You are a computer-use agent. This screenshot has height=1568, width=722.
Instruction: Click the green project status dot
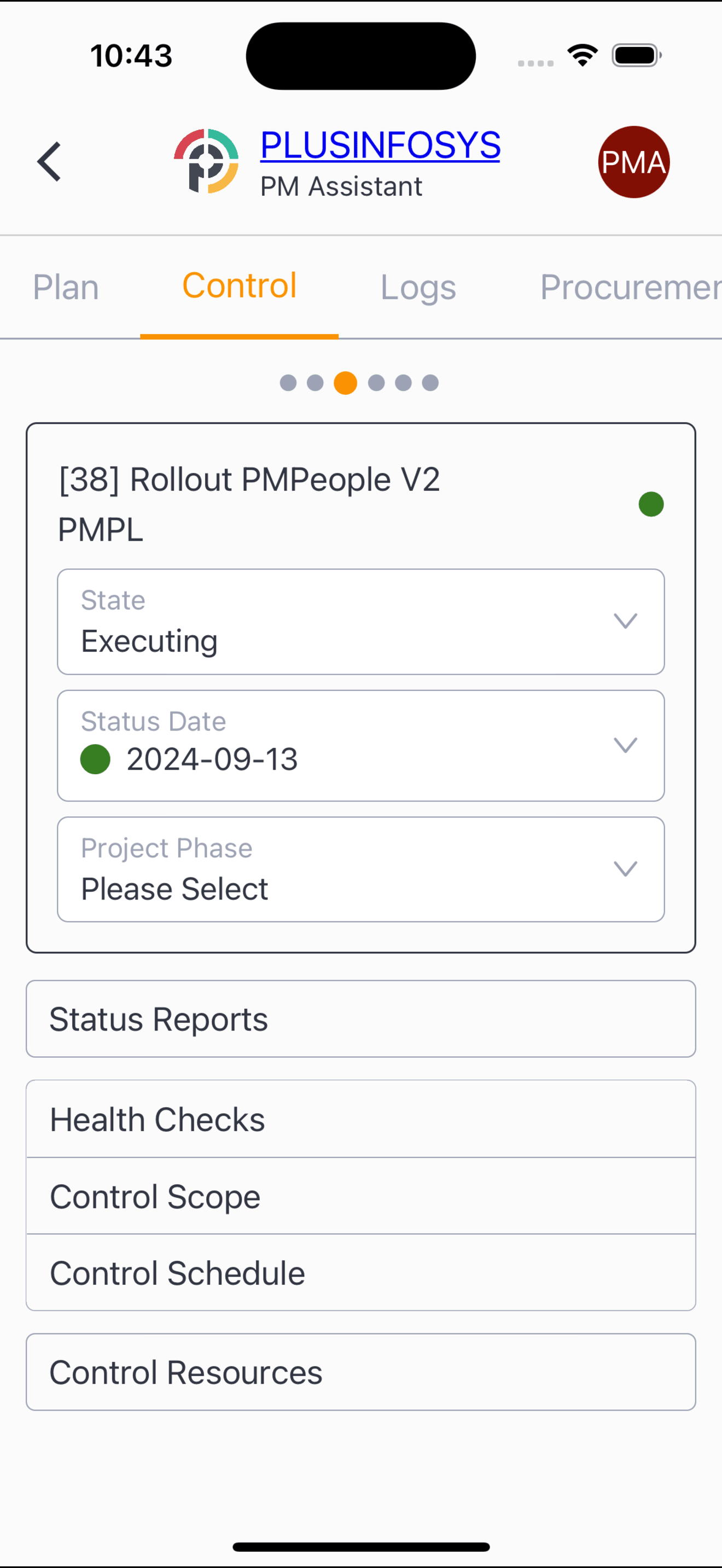tap(651, 504)
